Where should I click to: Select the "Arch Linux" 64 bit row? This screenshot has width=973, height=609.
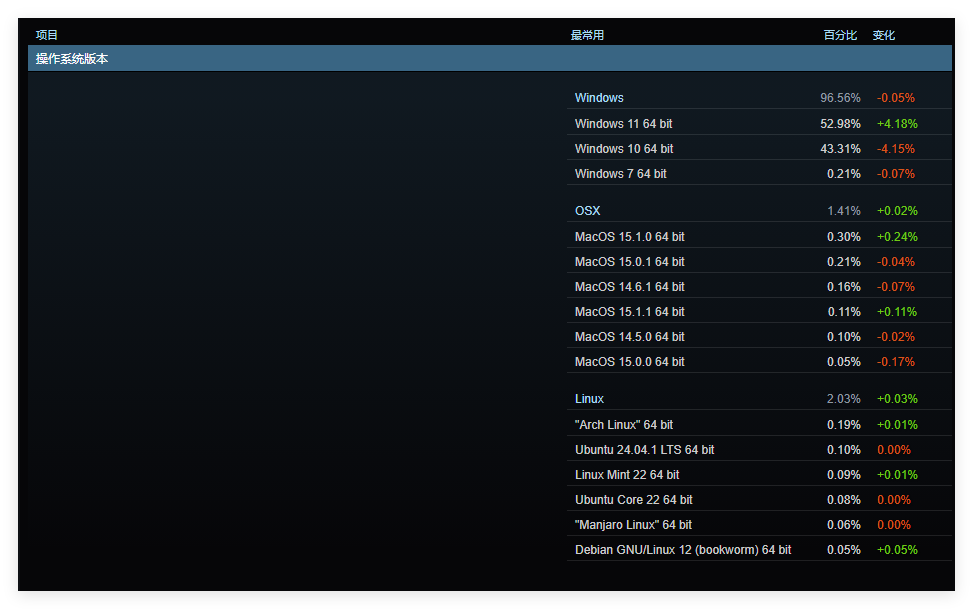pyautogui.click(x=759, y=425)
